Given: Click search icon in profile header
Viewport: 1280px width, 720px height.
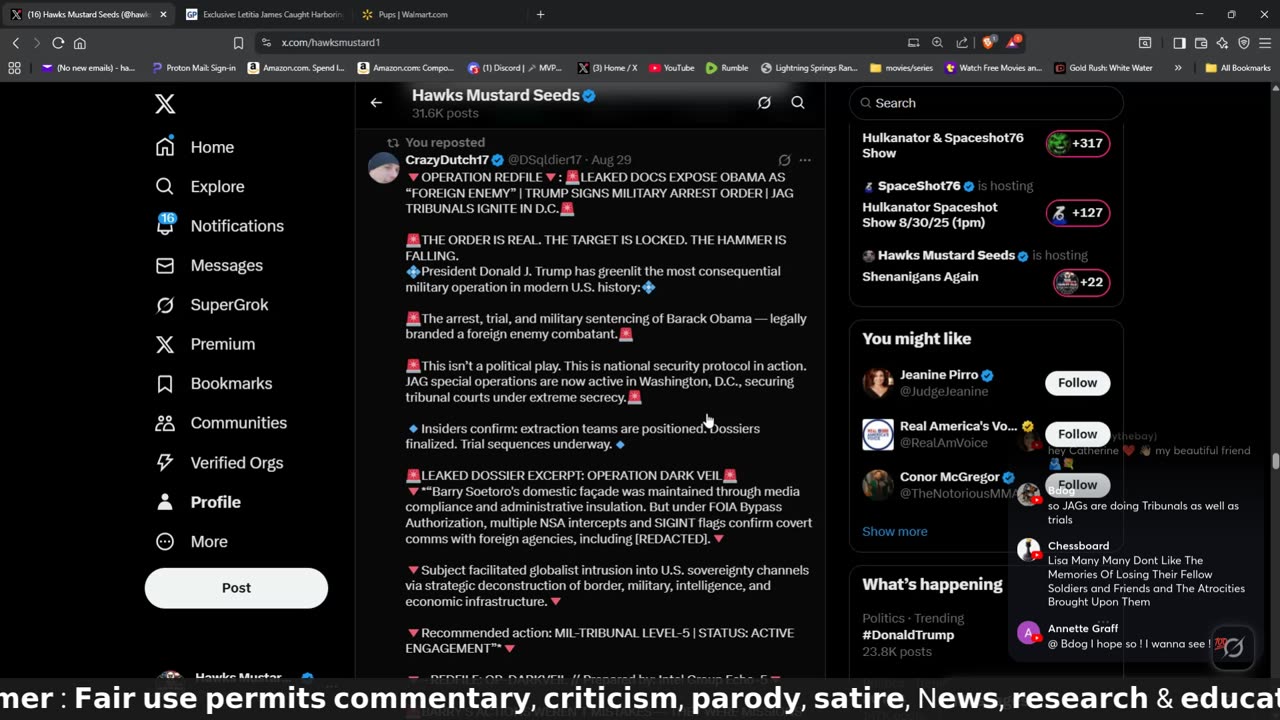Looking at the screenshot, I should 798,103.
